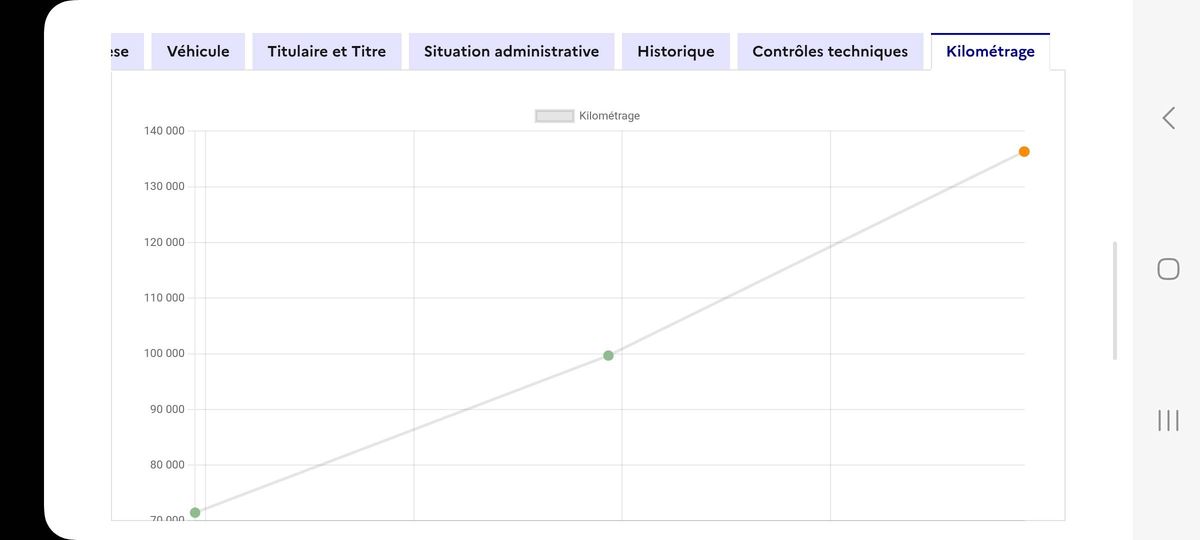Tap the Android home button icon
This screenshot has width=1200, height=540.
pos(1168,269)
